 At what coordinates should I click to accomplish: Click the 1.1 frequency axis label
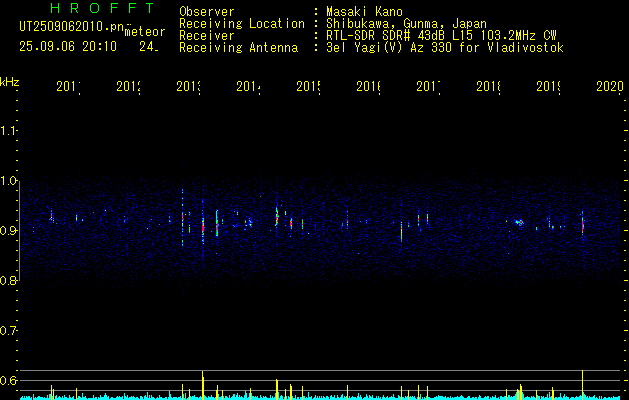(x=8, y=130)
